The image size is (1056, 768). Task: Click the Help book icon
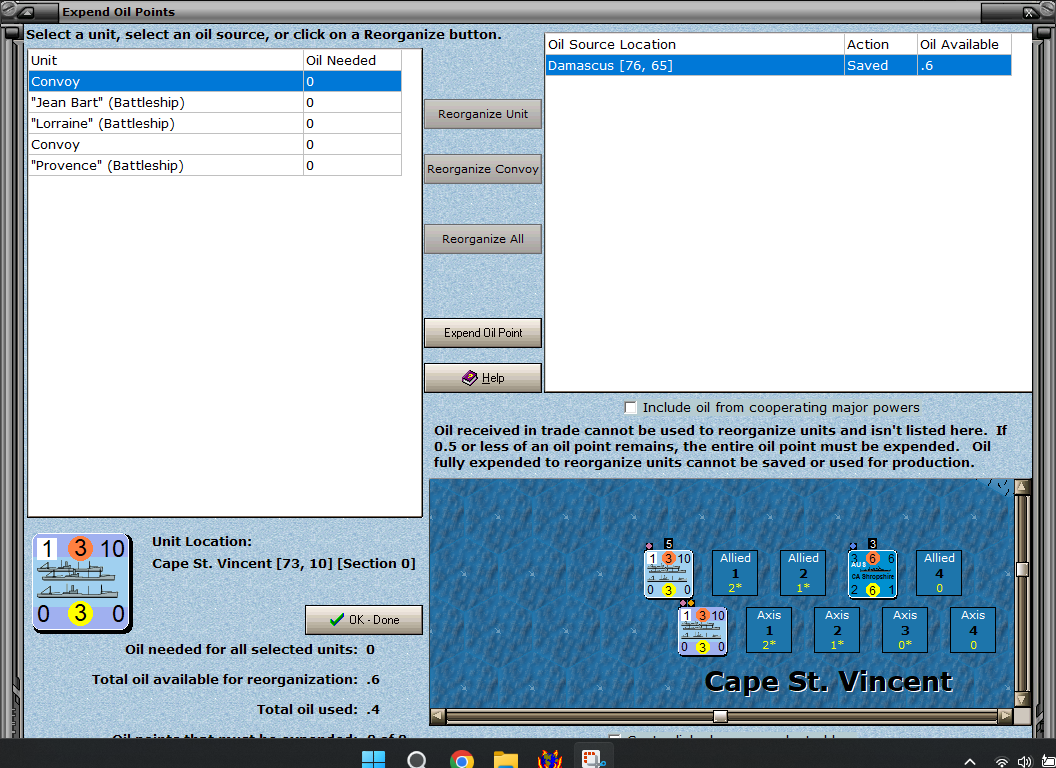point(469,378)
